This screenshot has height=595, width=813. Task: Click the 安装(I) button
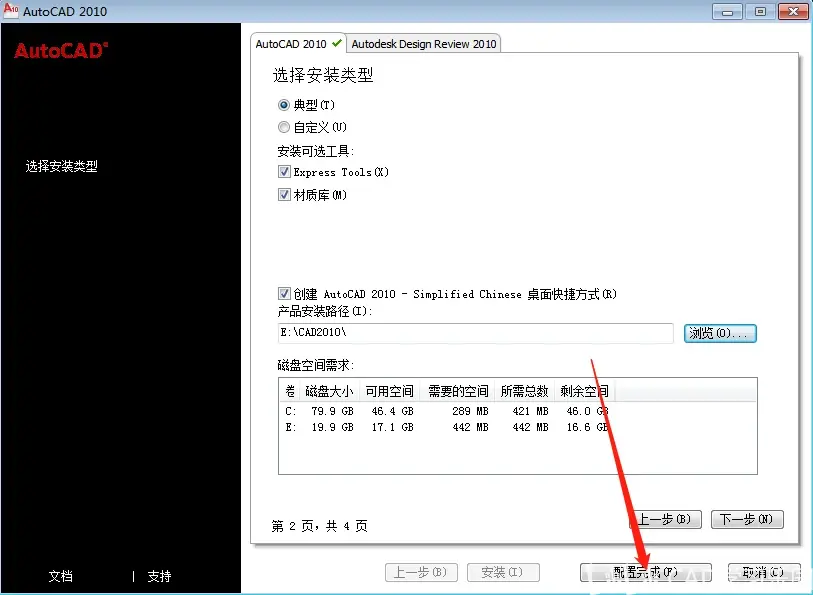[503, 572]
